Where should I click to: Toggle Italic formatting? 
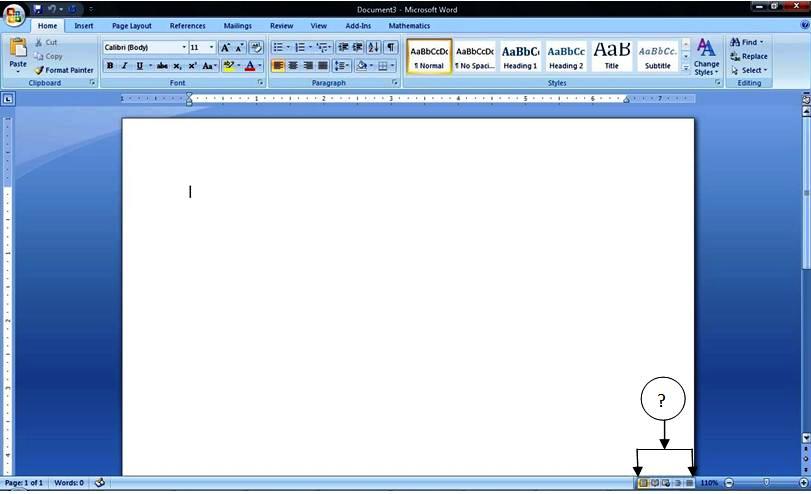[x=124, y=66]
